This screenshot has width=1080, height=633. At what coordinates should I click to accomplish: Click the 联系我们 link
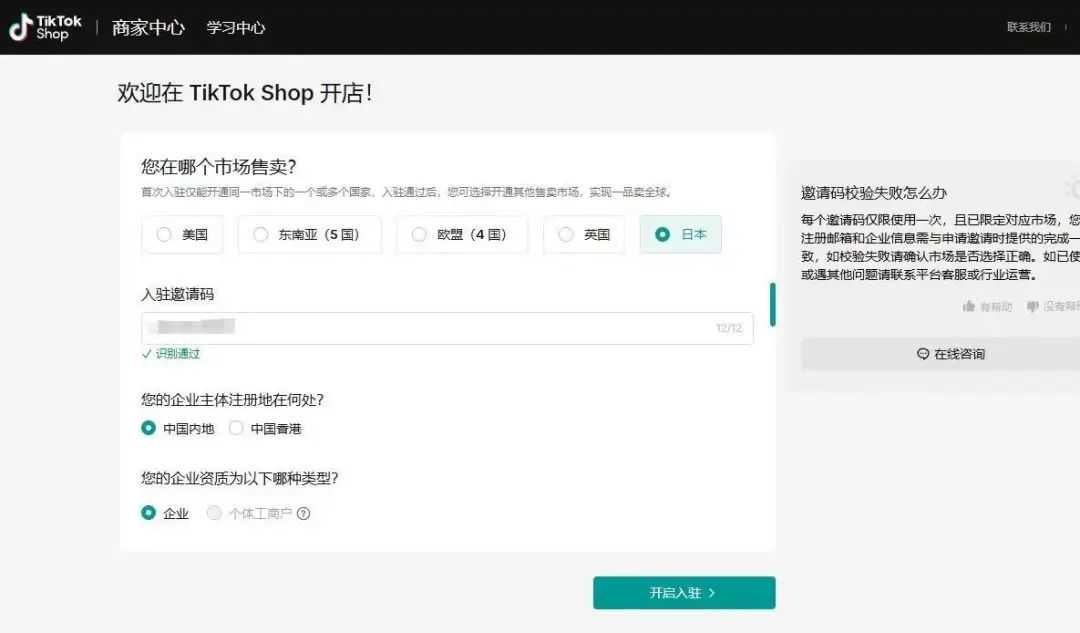1029,27
